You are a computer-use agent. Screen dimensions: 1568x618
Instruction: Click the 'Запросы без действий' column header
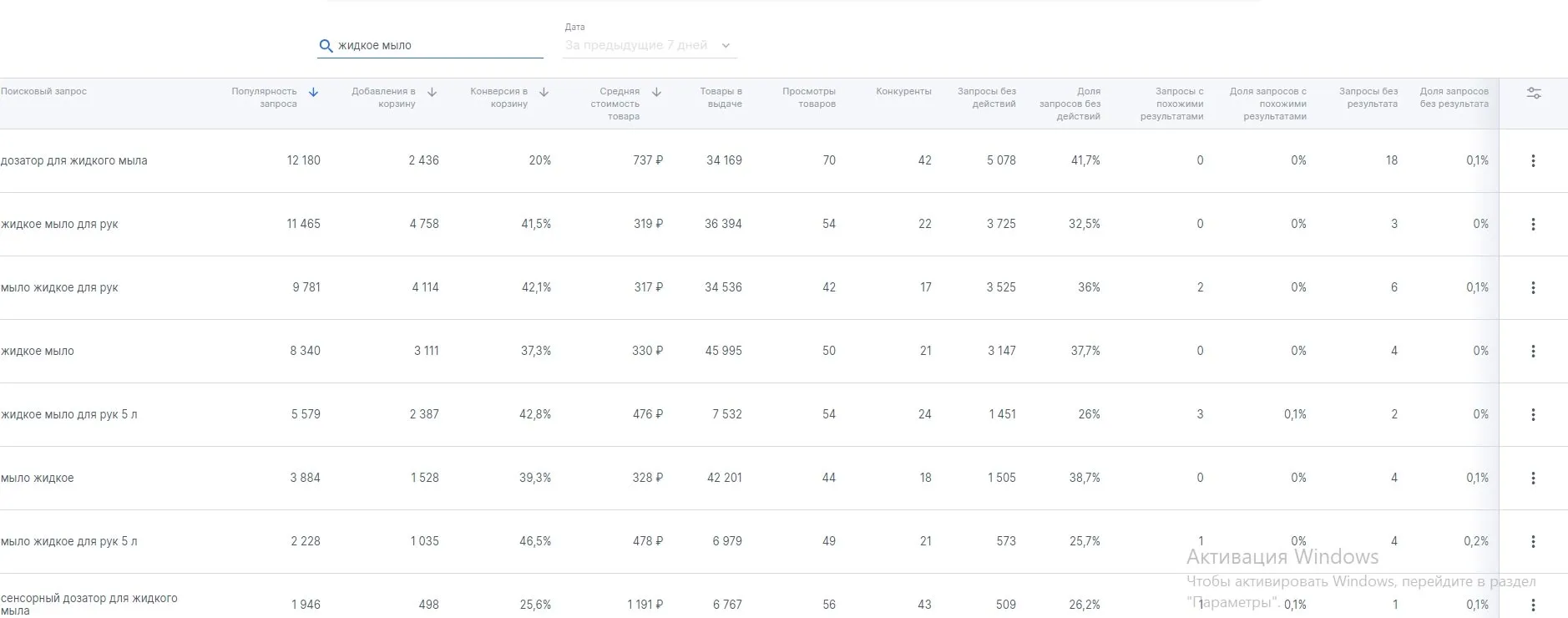[x=986, y=98]
